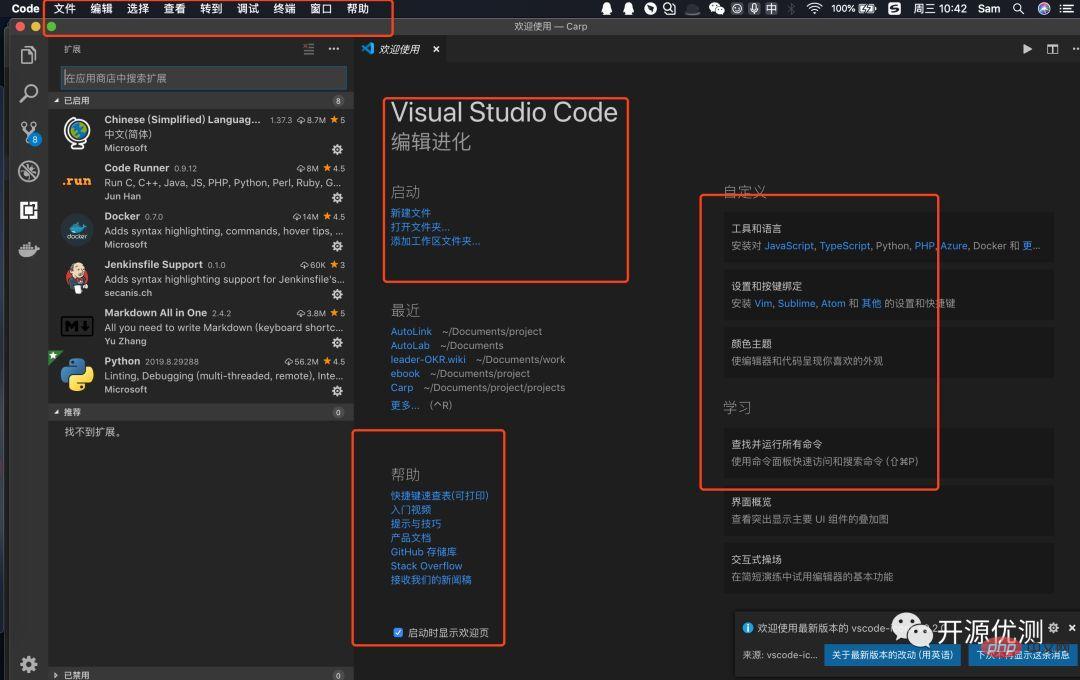Open gear menu for Chinese (Simplified) Language pack
The width and height of the screenshot is (1080, 680).
(x=337, y=150)
